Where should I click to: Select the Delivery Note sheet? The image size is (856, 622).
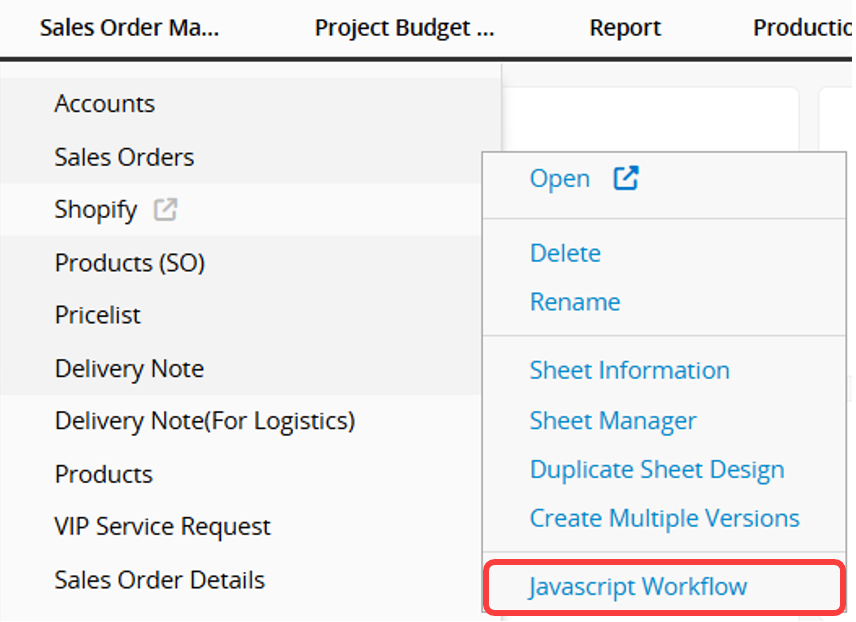point(129,369)
